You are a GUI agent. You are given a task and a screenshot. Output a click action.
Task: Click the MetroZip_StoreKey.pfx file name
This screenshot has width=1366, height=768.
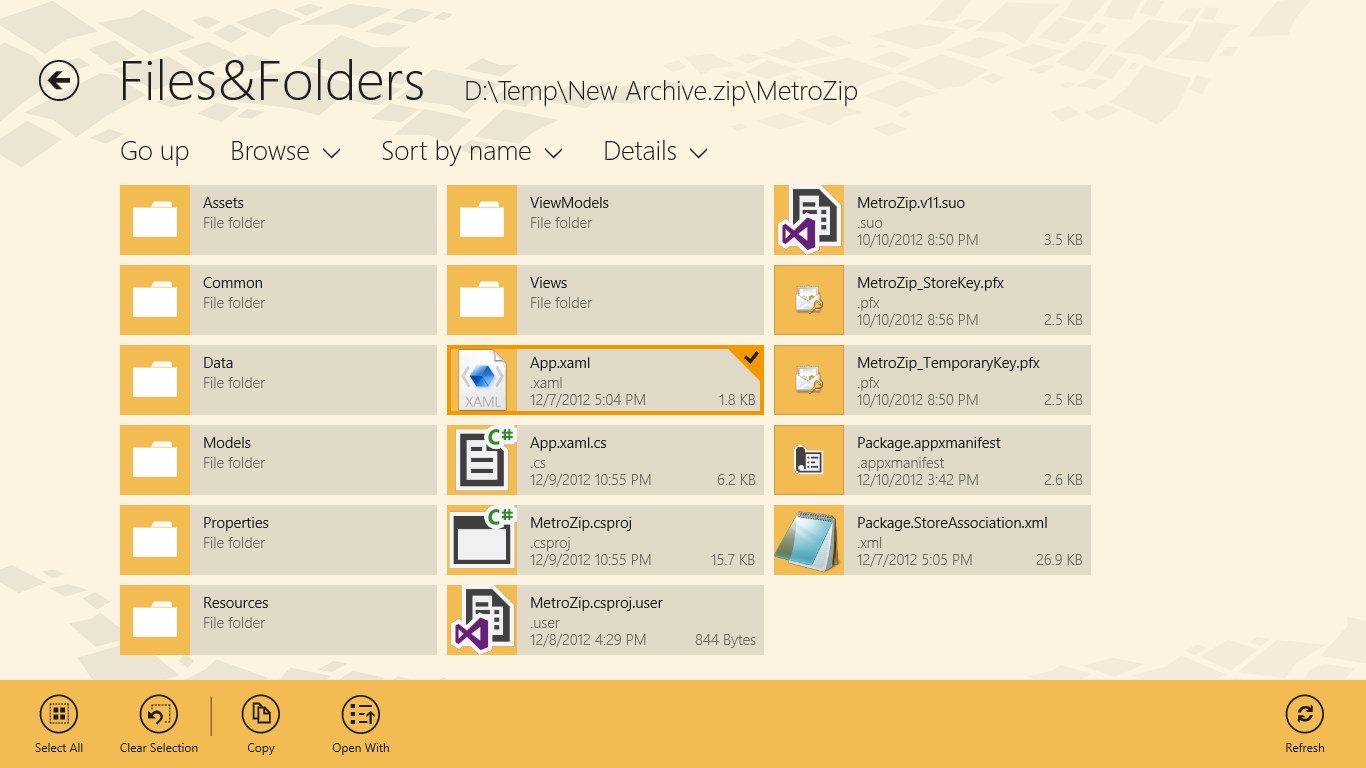pyautogui.click(x=930, y=283)
